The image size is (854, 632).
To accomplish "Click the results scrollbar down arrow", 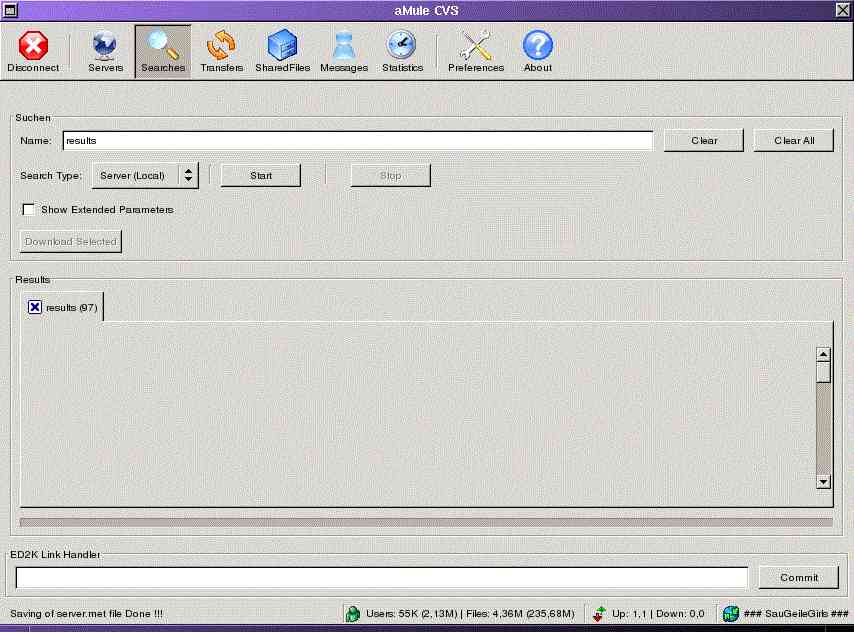I will click(824, 481).
